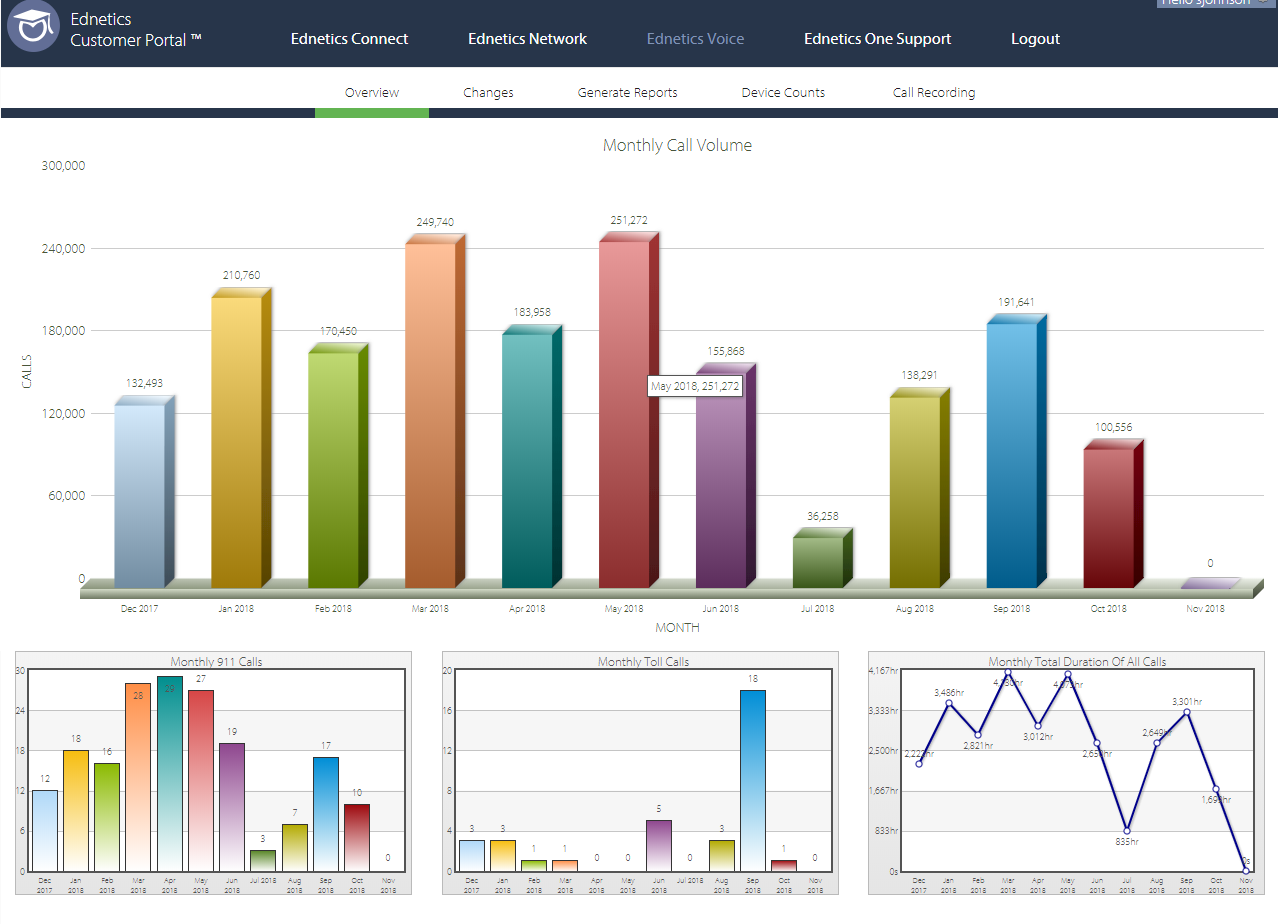Select the 911 Calls bar labeled 18 for Jan
1278x924 pixels.
76,810
